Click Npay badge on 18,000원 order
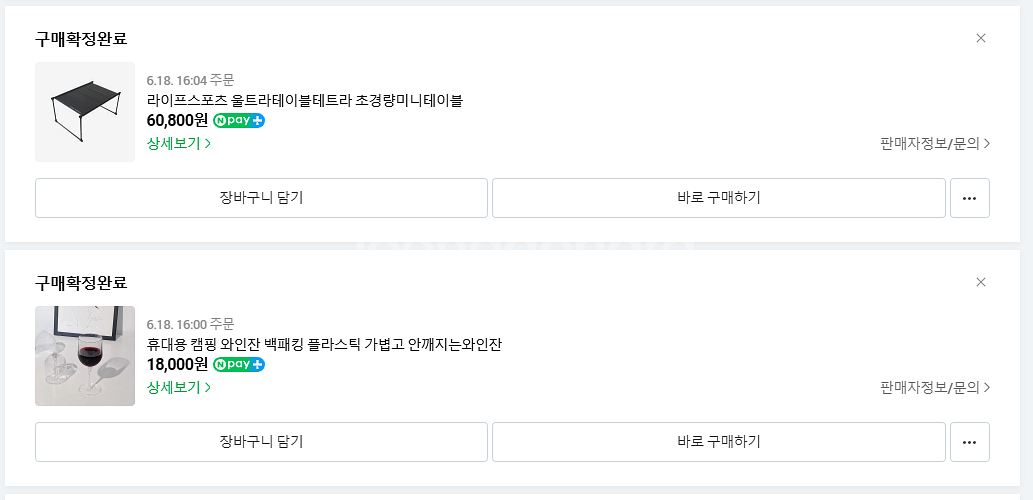 239,365
